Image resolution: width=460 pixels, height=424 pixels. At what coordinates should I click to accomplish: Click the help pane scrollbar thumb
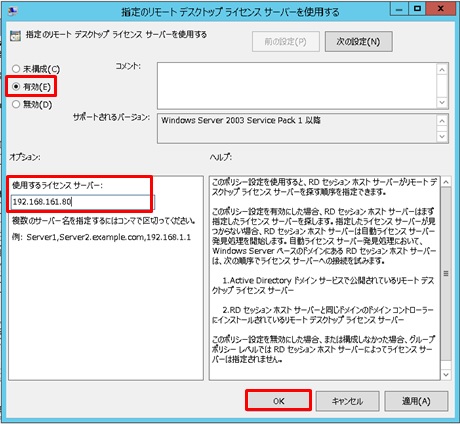coord(446,274)
